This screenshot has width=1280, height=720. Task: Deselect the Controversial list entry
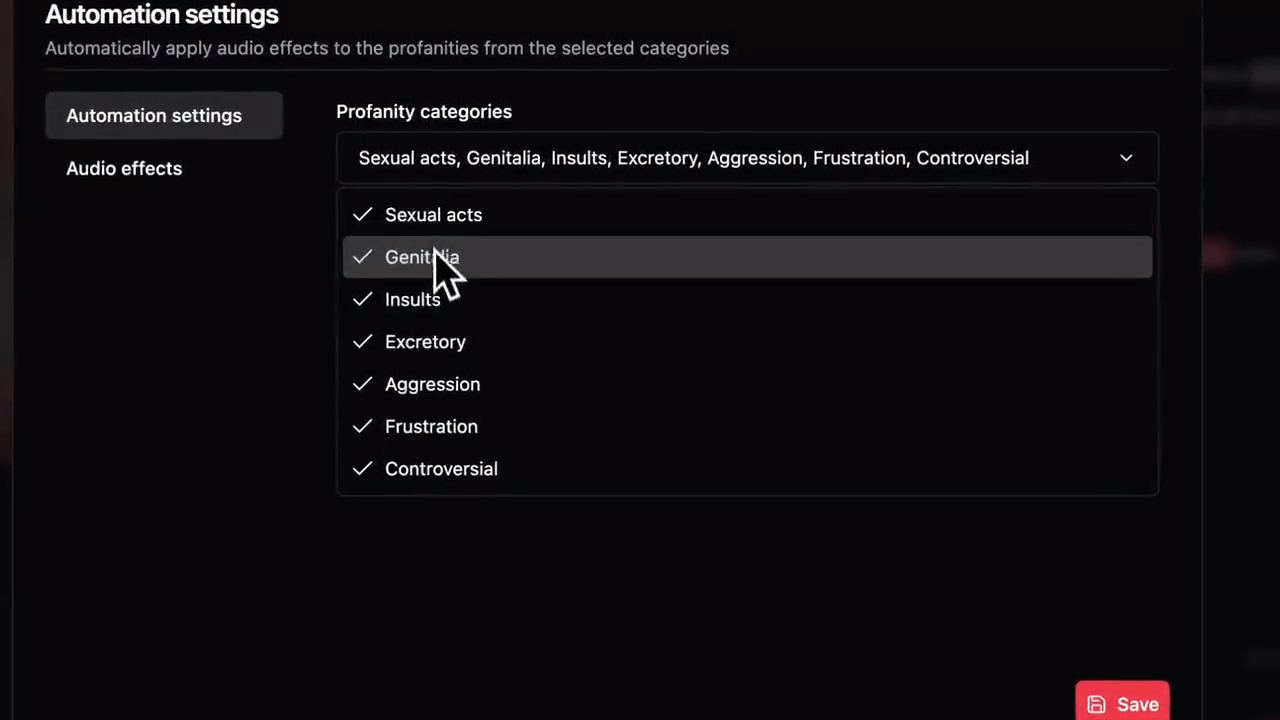tap(747, 469)
